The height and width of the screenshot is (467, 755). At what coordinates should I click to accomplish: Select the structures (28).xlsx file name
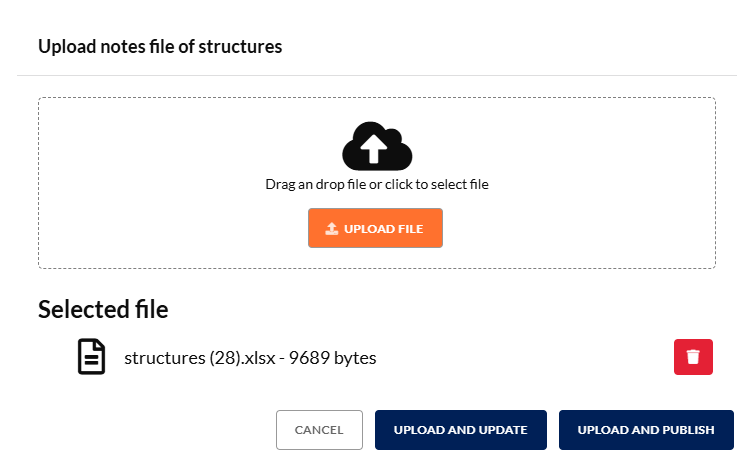point(201,357)
